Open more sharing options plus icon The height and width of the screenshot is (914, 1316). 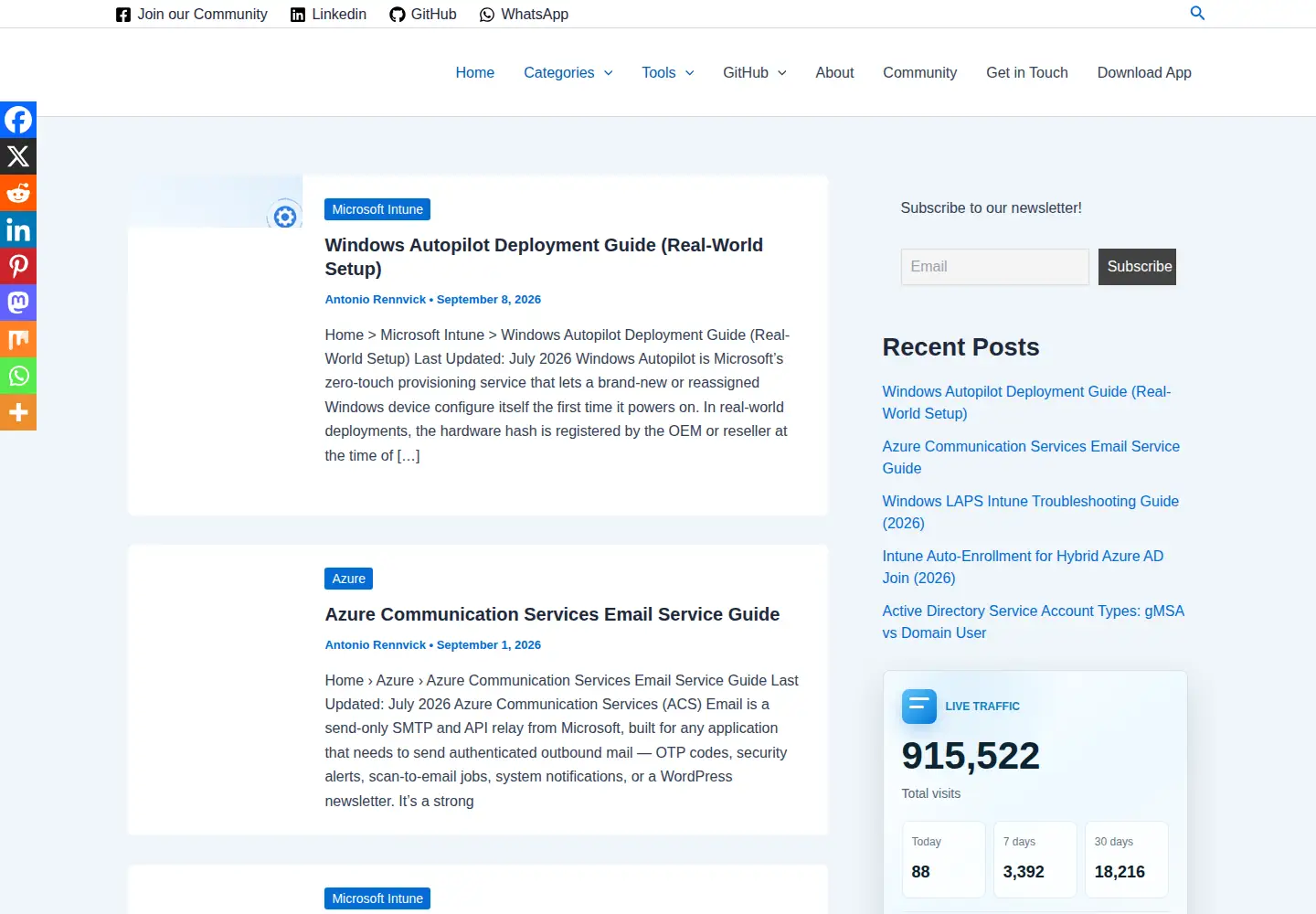(x=18, y=412)
